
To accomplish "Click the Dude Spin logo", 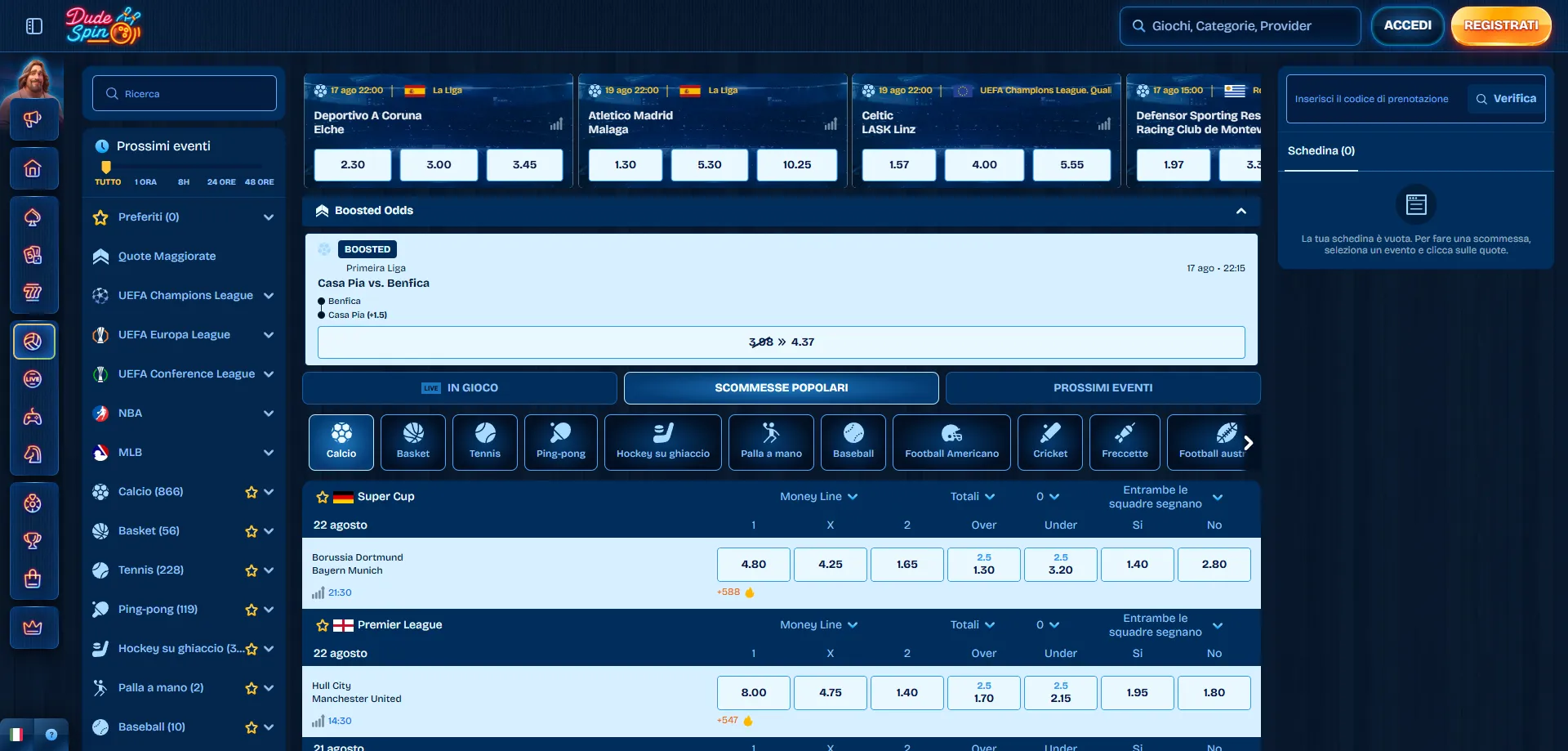I will pos(104,25).
